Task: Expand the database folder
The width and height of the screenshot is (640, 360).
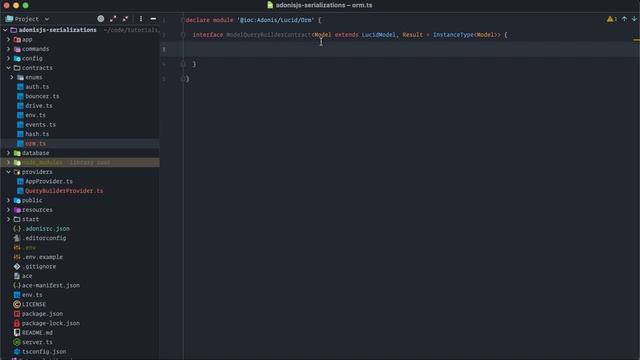Action: pyautogui.click(x=9, y=153)
